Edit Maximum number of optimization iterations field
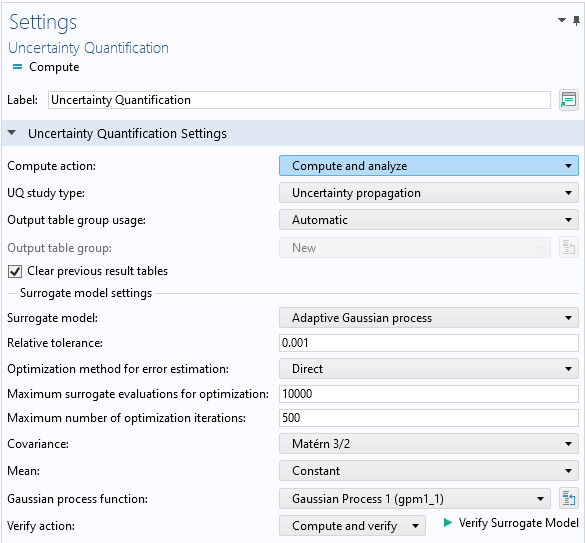Image resolution: width=585 pixels, height=543 pixels. [x=429, y=418]
